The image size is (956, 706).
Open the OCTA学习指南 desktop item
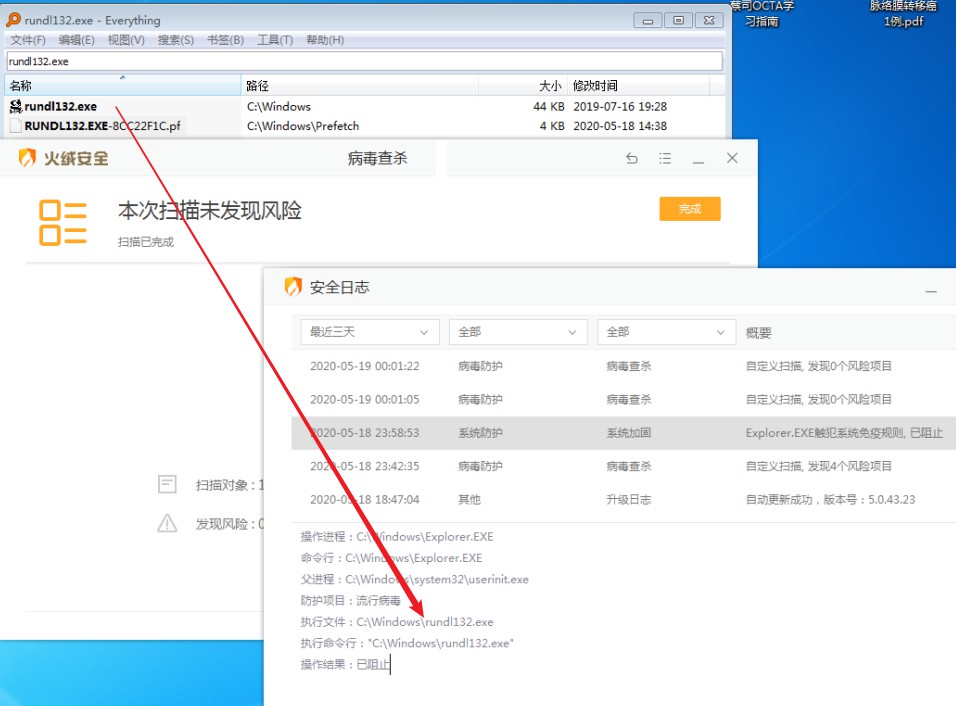click(x=762, y=14)
